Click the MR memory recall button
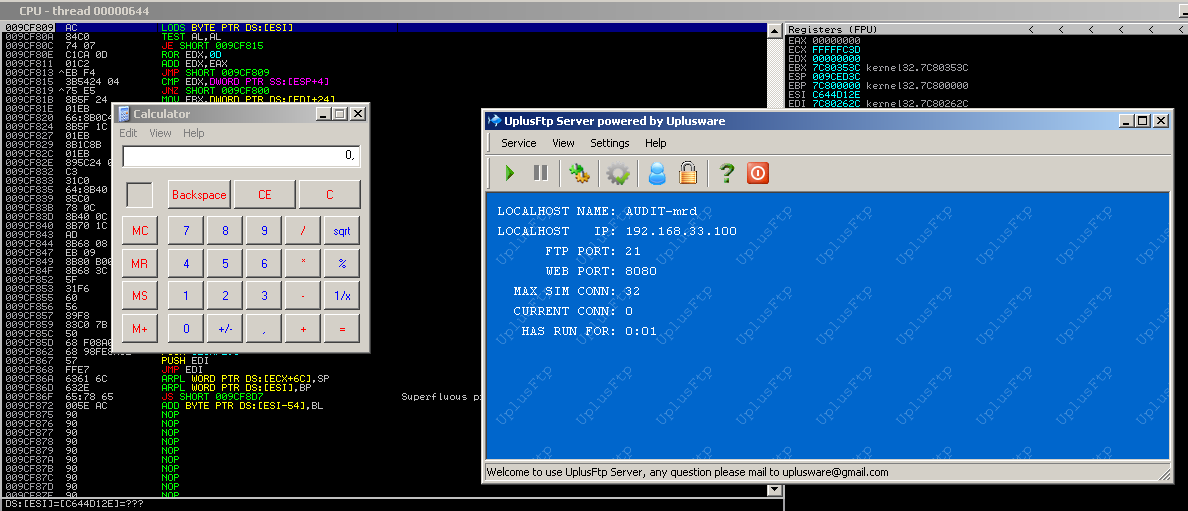 pyautogui.click(x=139, y=263)
